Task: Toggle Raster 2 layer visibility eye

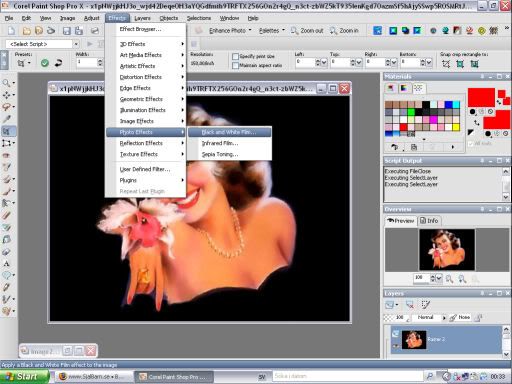Action: tap(396, 347)
